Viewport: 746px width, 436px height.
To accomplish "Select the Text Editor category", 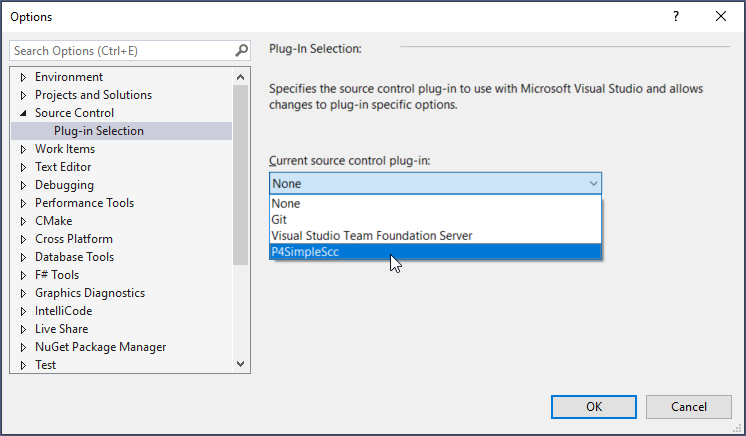I will tap(63, 167).
